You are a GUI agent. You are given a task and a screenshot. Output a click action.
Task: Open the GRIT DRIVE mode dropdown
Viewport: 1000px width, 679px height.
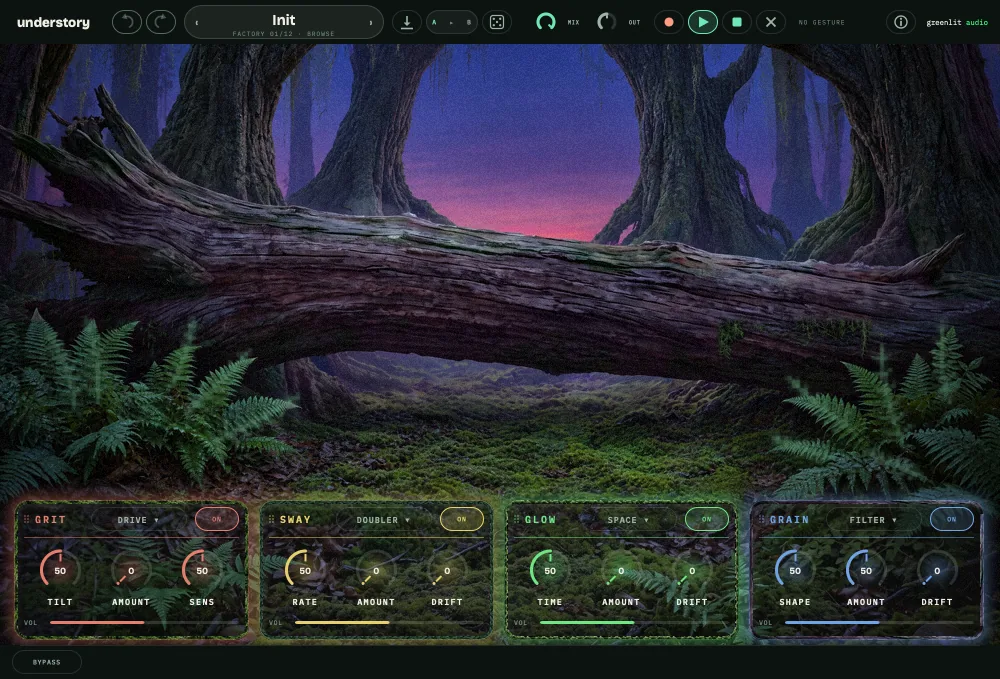point(137,520)
